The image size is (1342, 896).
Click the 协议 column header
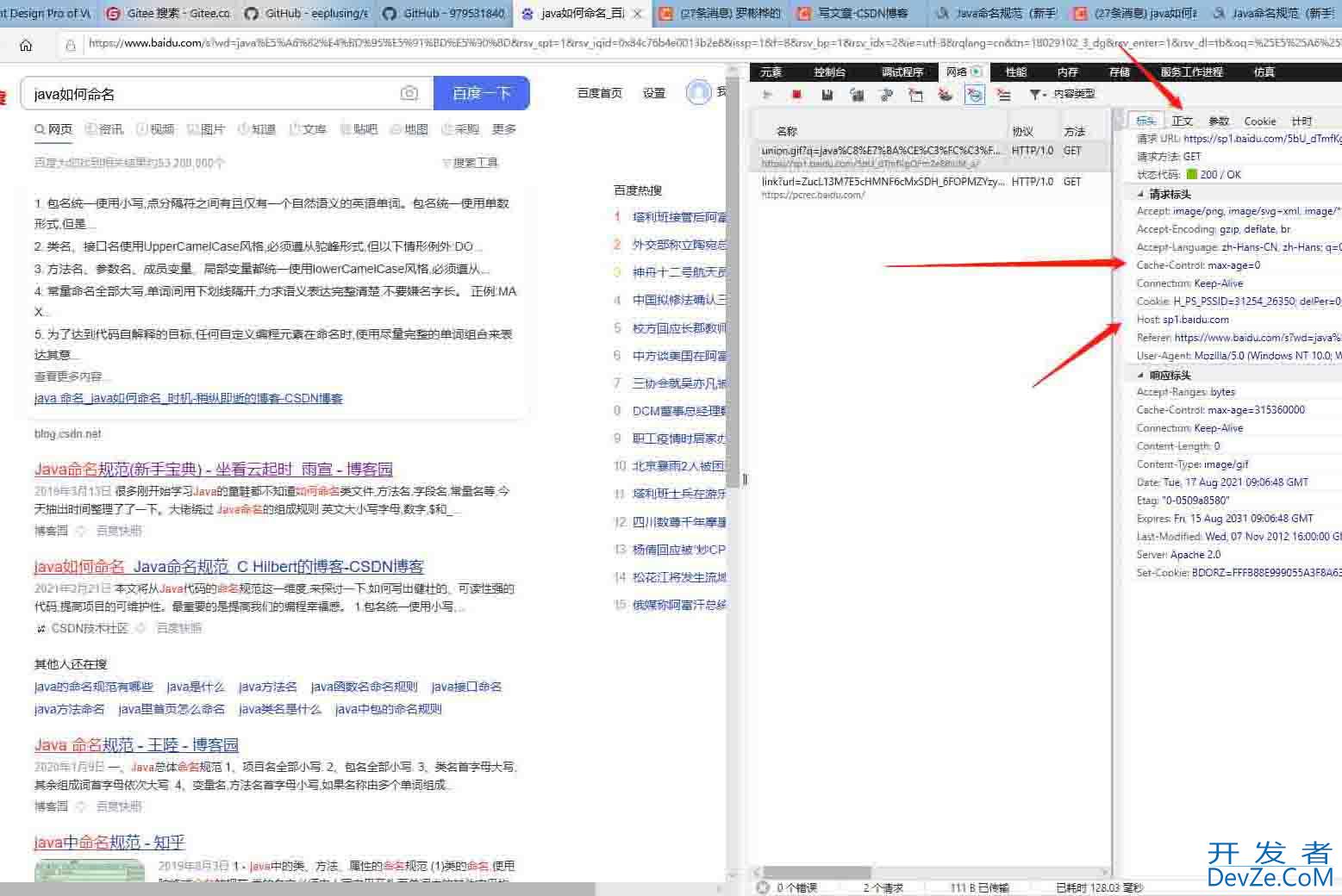[1022, 132]
